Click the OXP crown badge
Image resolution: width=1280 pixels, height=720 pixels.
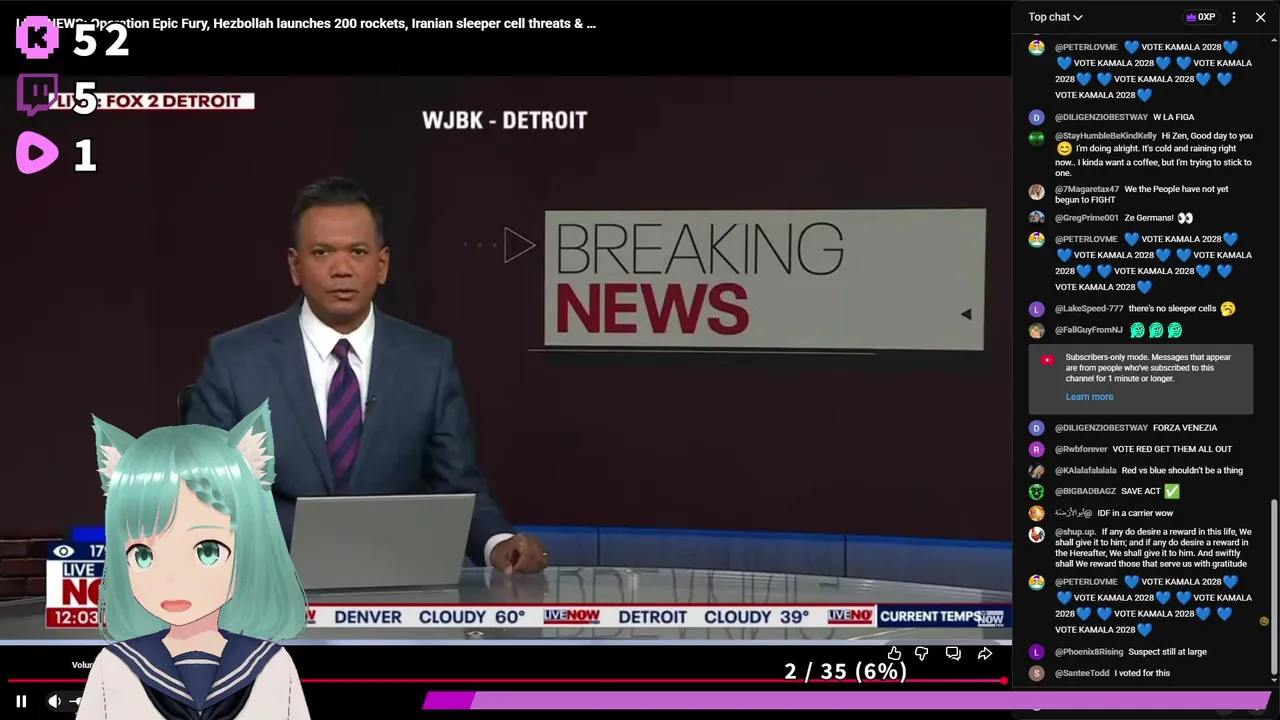coord(1200,17)
